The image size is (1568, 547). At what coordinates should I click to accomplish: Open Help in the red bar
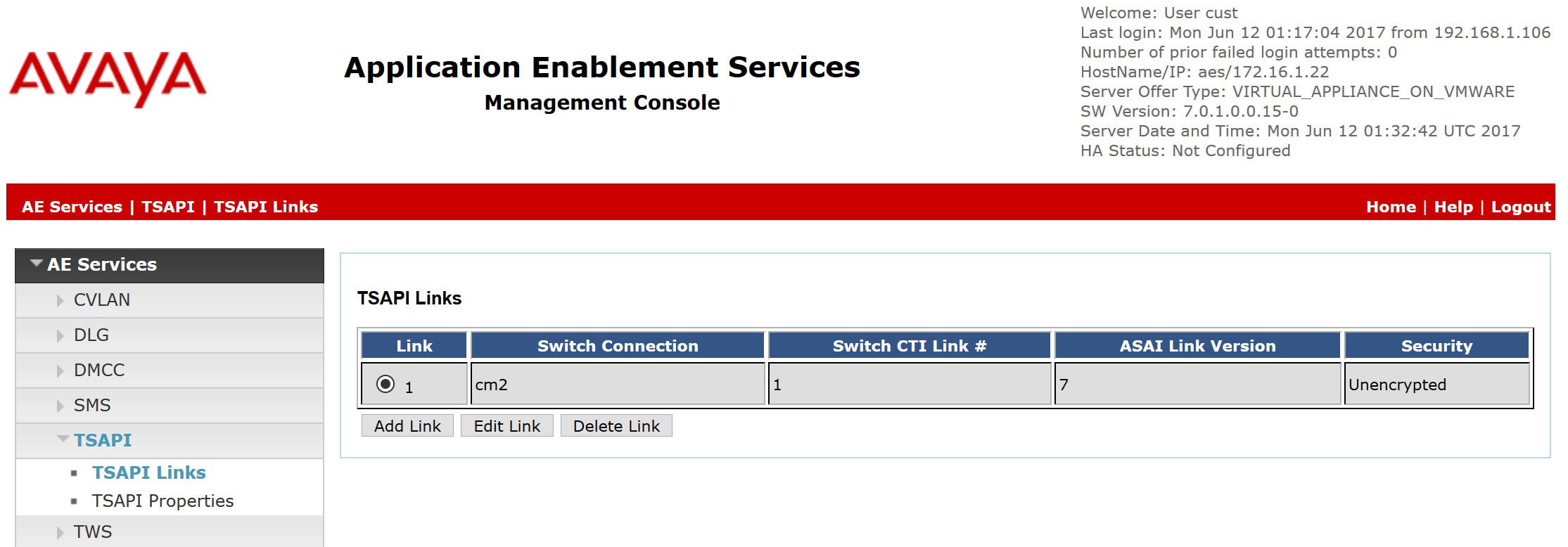tap(1453, 207)
